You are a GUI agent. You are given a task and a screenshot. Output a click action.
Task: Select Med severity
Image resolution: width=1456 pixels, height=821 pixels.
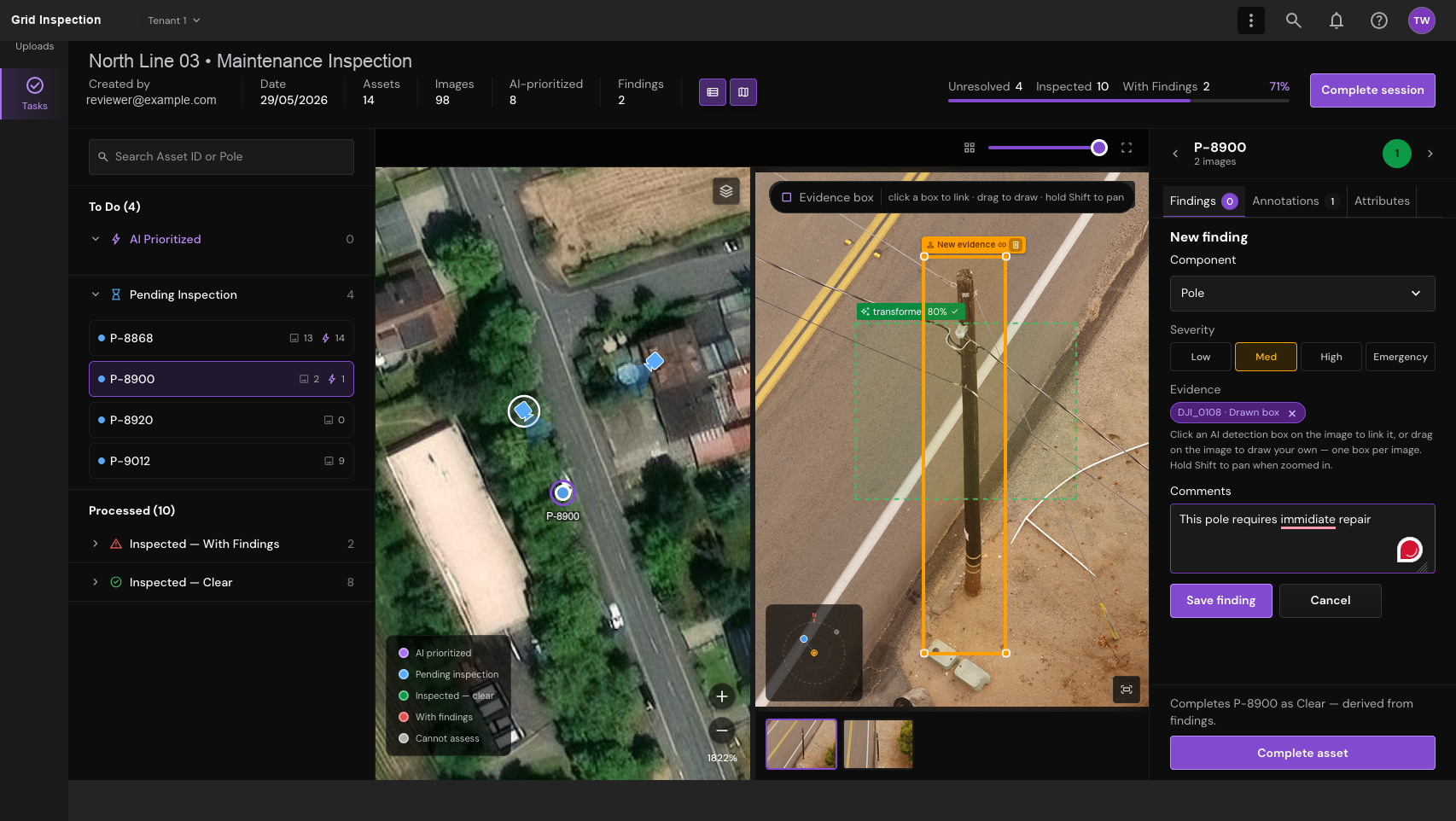[1266, 357]
